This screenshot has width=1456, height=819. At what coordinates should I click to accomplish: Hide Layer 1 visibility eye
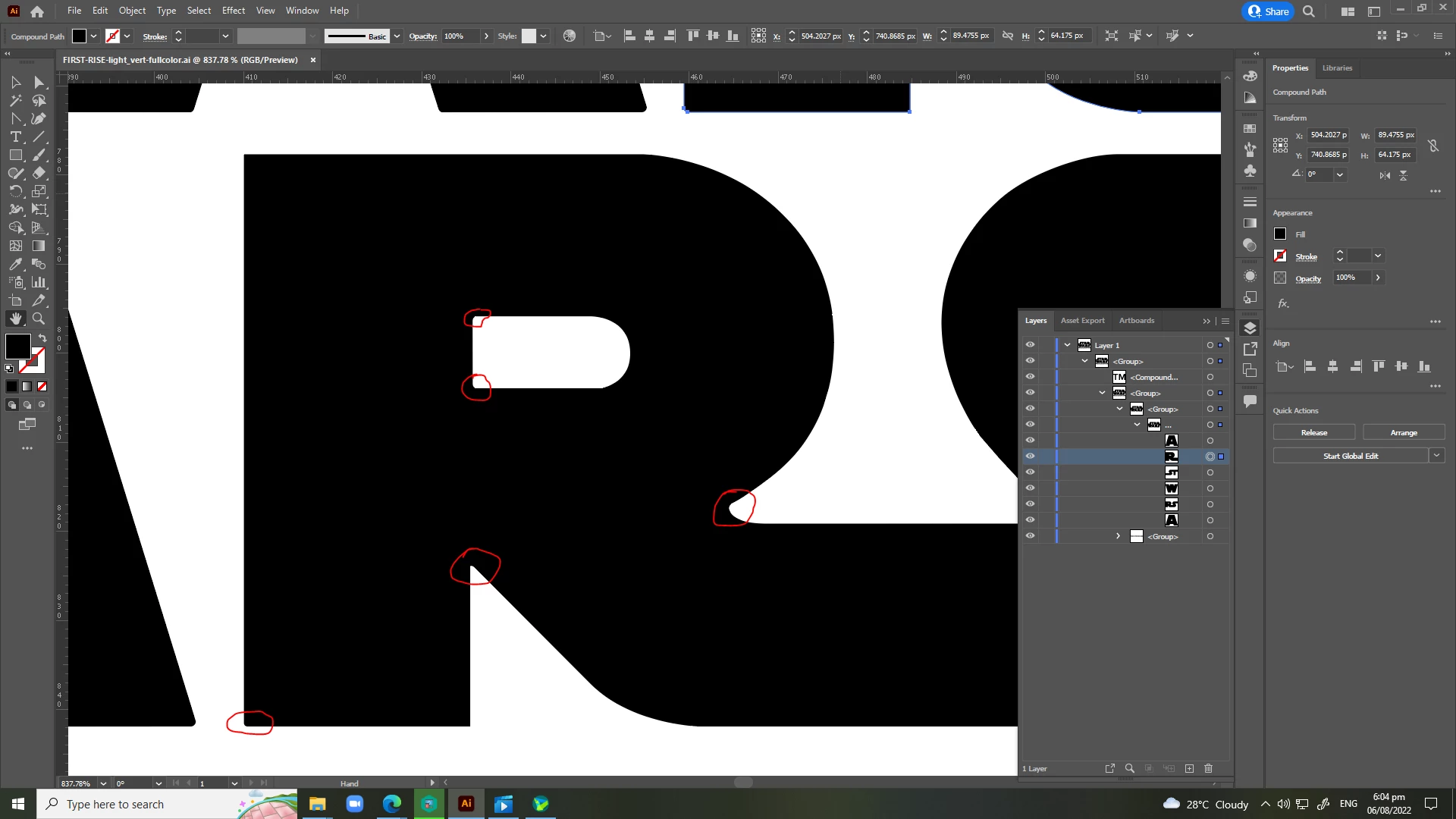[x=1030, y=344]
